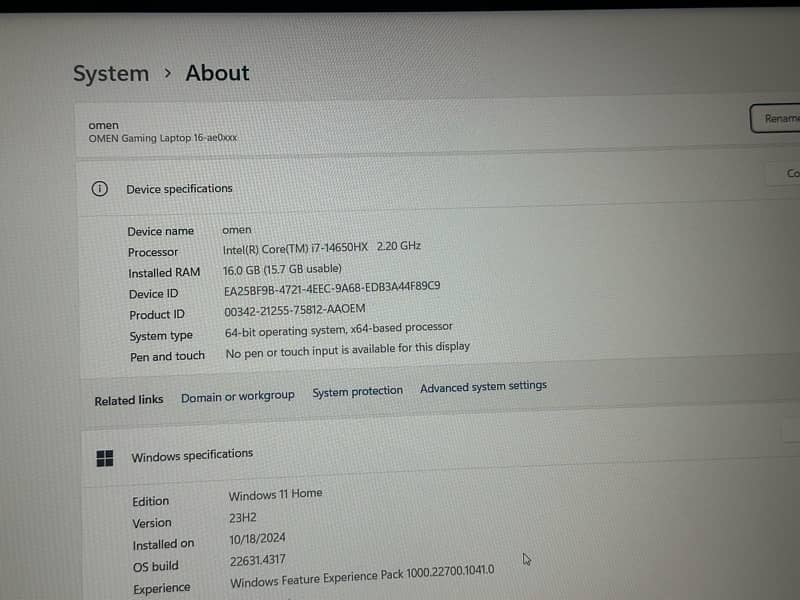Open Advanced system settings link

(x=483, y=386)
